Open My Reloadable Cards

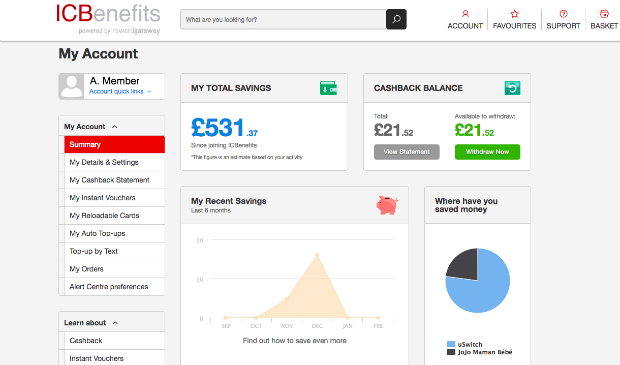114,216
